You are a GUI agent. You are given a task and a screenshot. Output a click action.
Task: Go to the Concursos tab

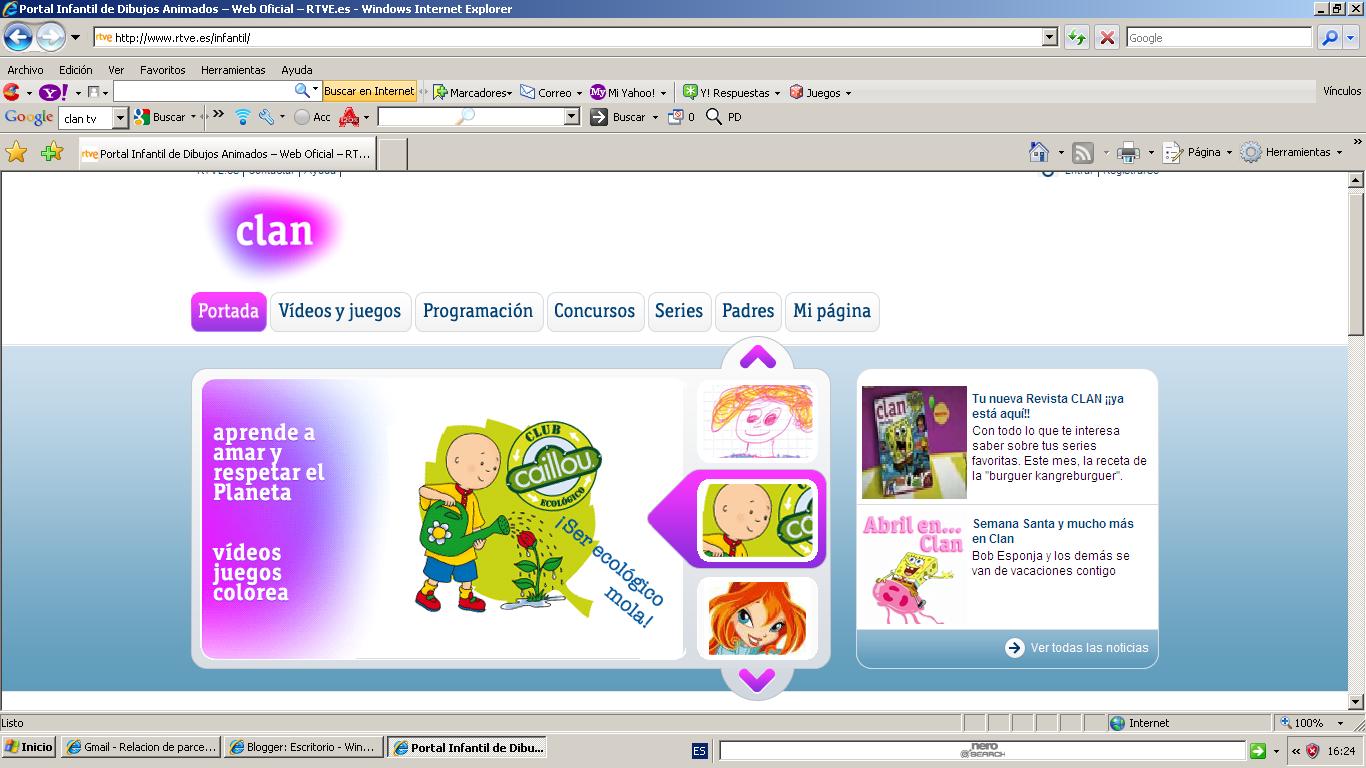click(595, 311)
